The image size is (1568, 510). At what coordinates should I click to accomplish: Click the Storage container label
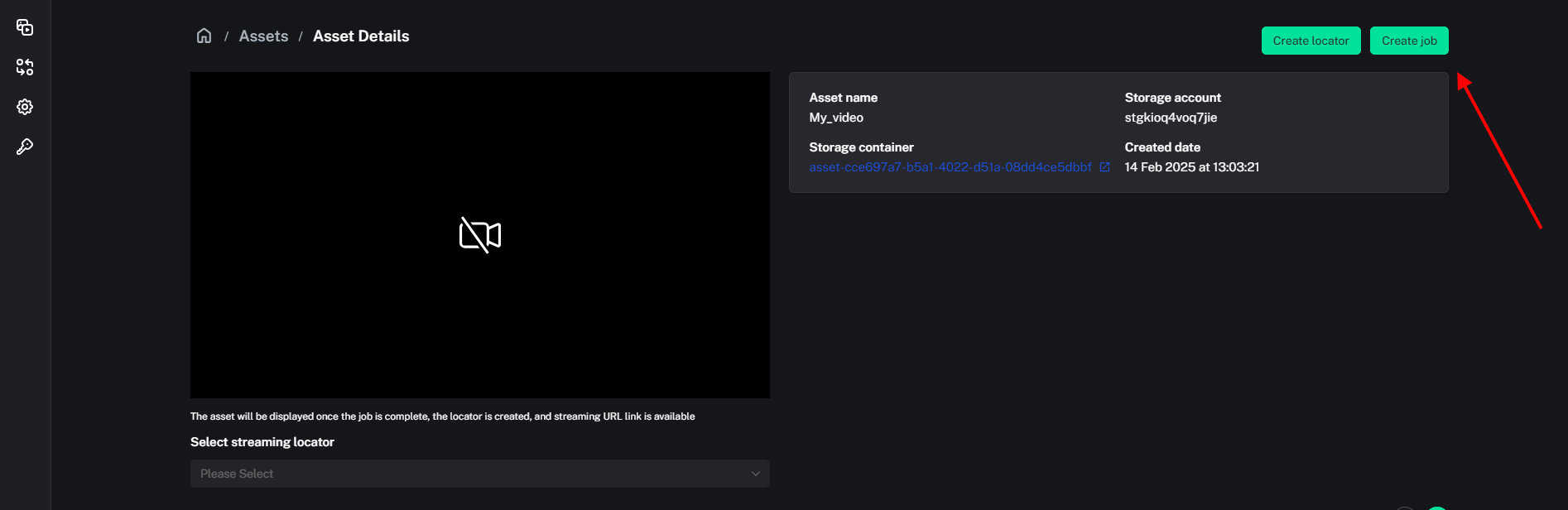861,147
